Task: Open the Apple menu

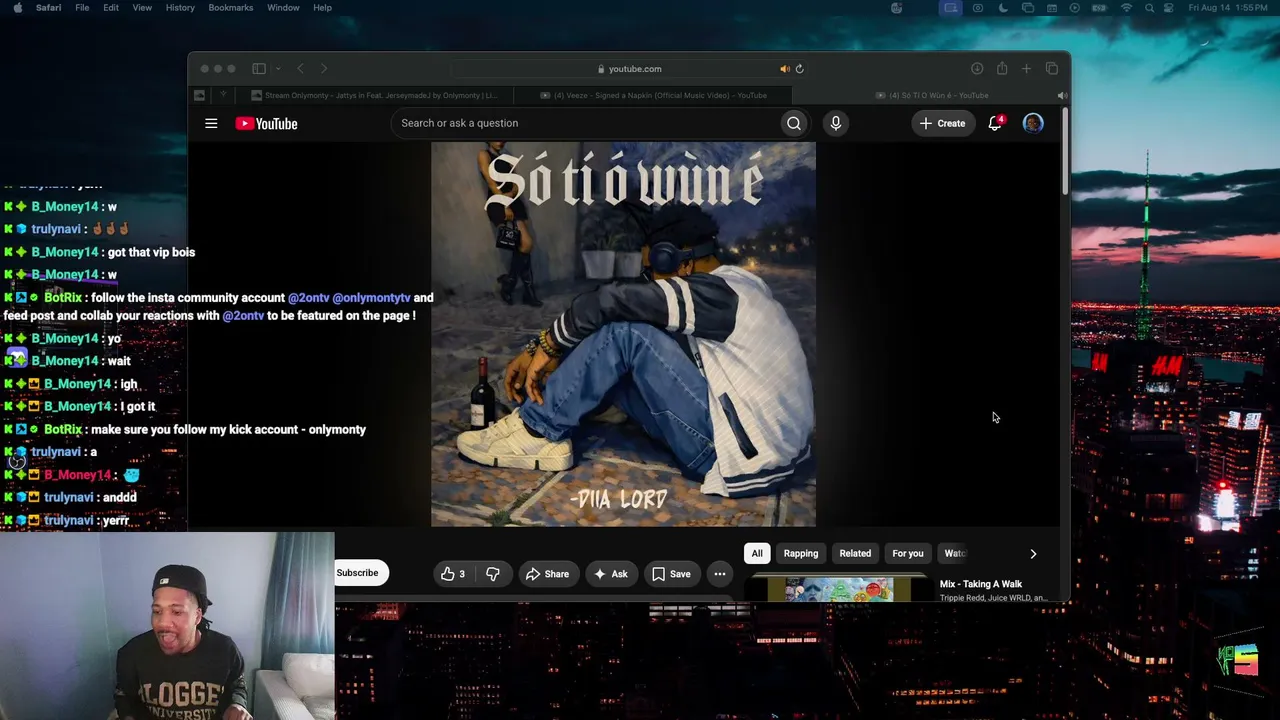Action: point(17,8)
